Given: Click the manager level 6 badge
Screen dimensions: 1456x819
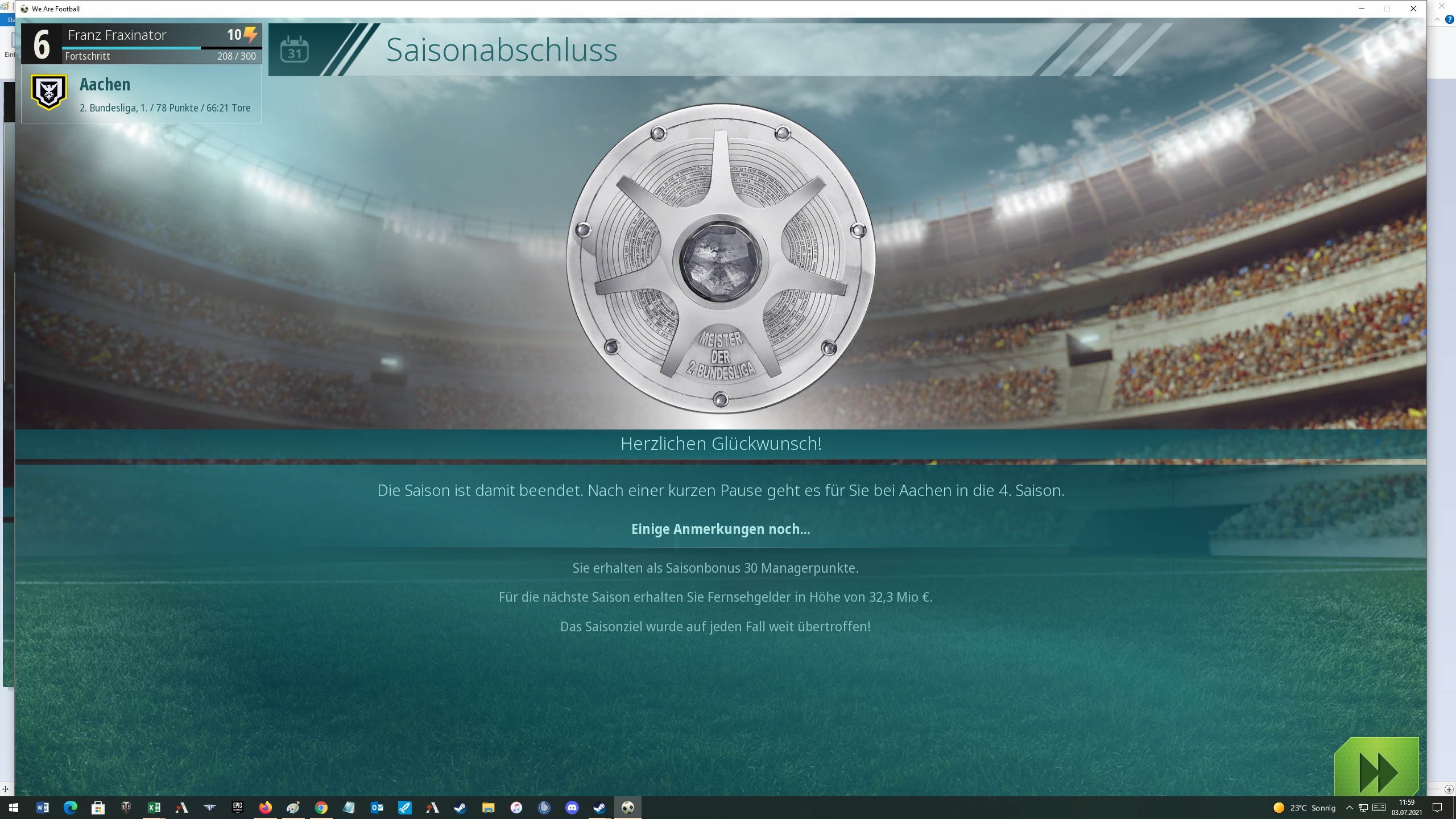Looking at the screenshot, I should click(x=42, y=44).
